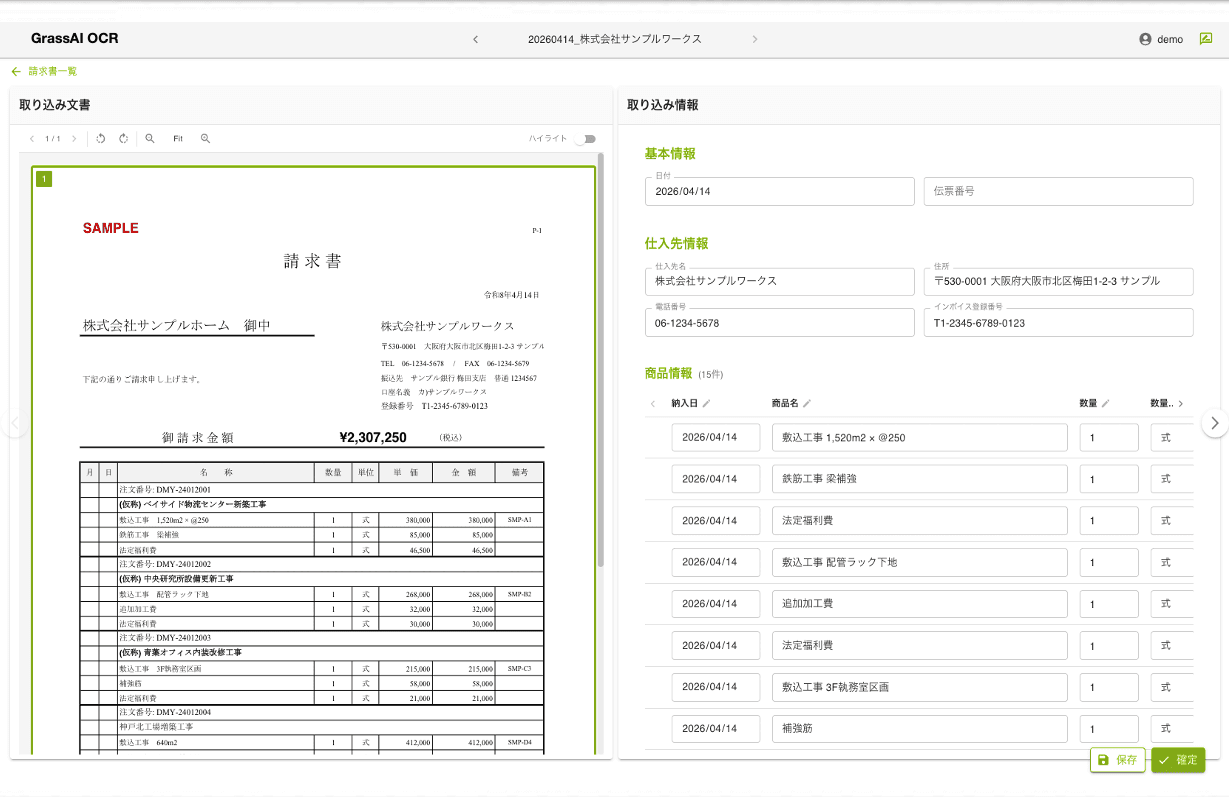Toggle the ハイライト highlight switch
This screenshot has width=1229, height=797.
[x=584, y=139]
